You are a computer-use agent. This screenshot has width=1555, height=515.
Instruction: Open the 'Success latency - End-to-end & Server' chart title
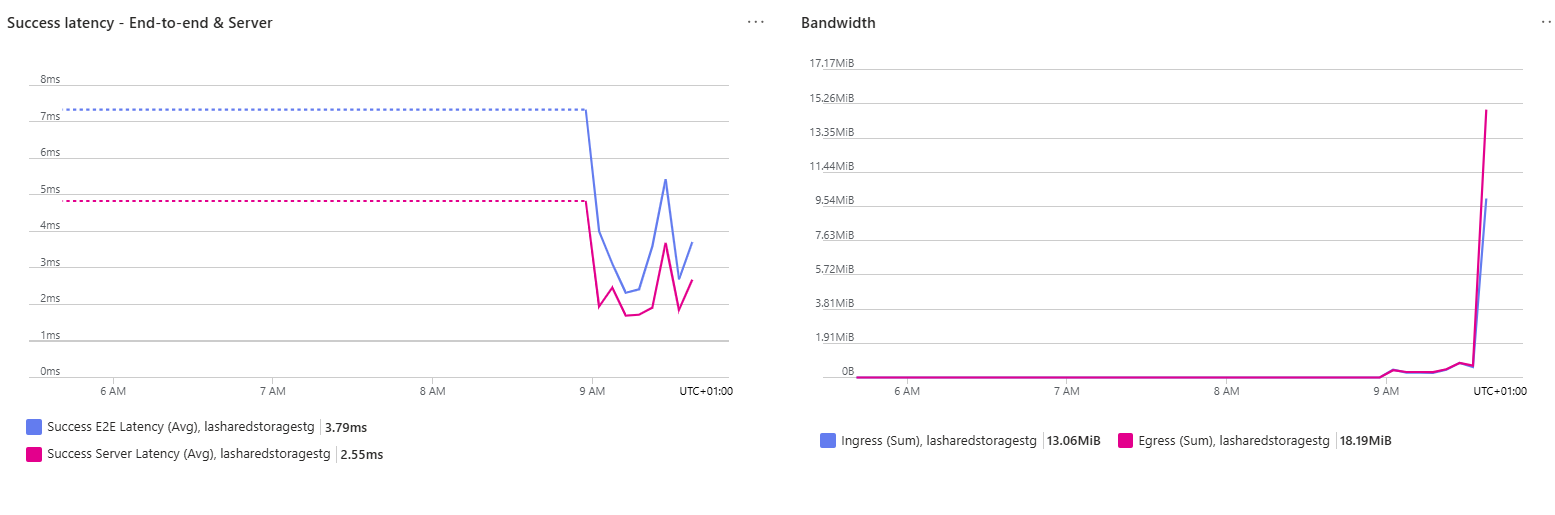(x=140, y=23)
